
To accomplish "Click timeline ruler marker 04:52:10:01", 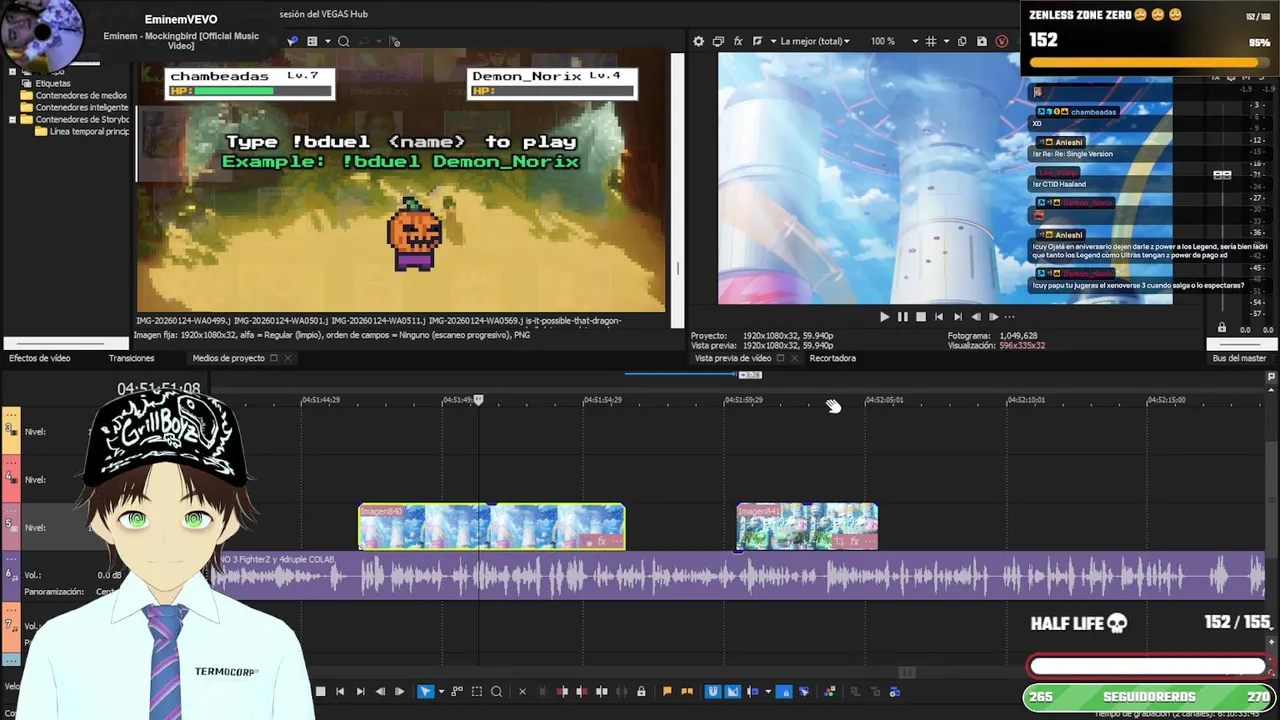I will (x=1026, y=400).
